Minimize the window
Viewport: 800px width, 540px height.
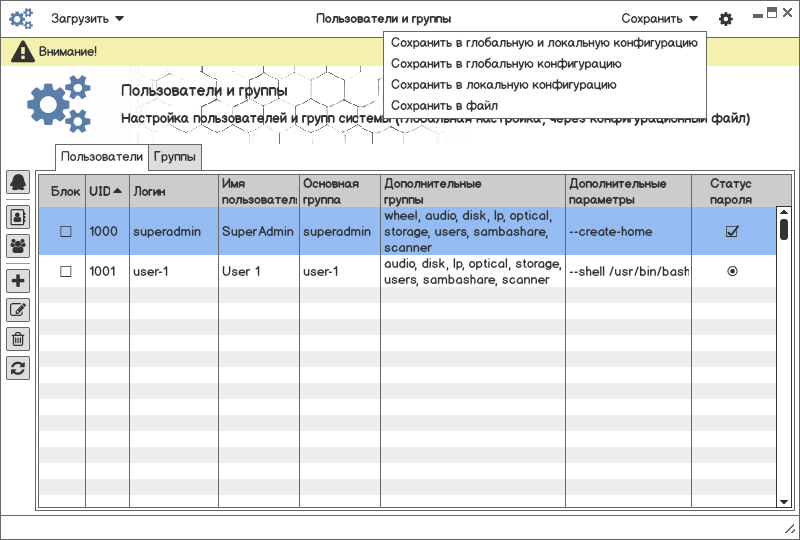pos(758,15)
